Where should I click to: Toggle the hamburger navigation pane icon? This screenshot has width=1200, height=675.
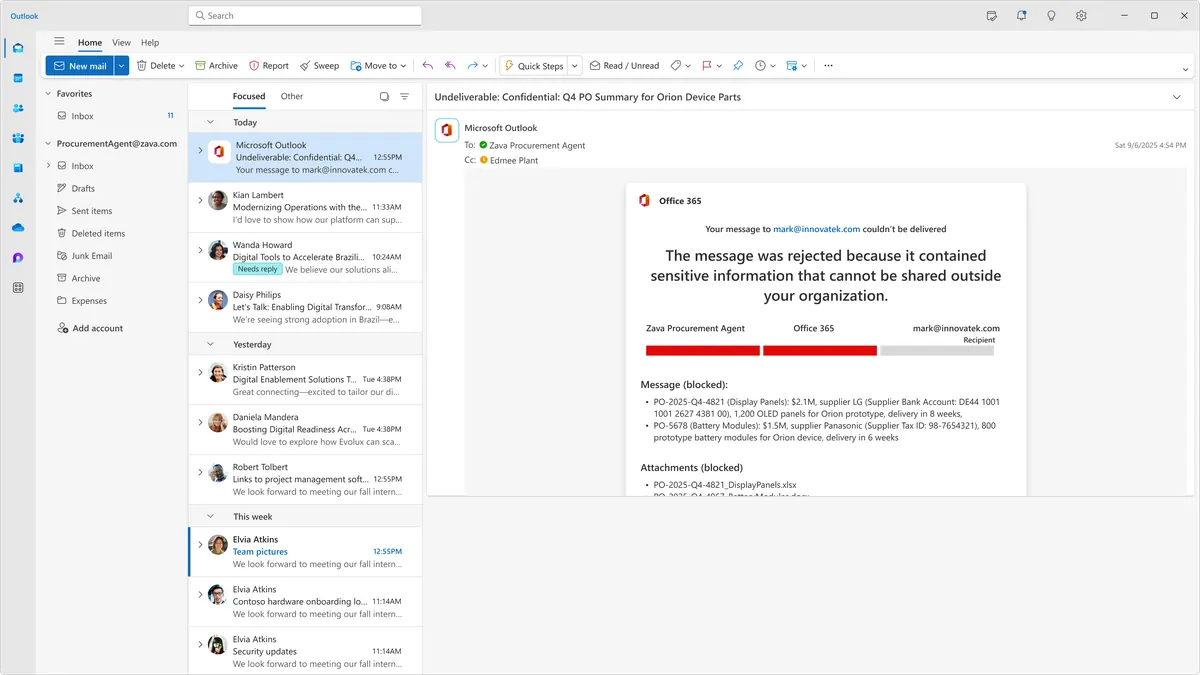(59, 42)
